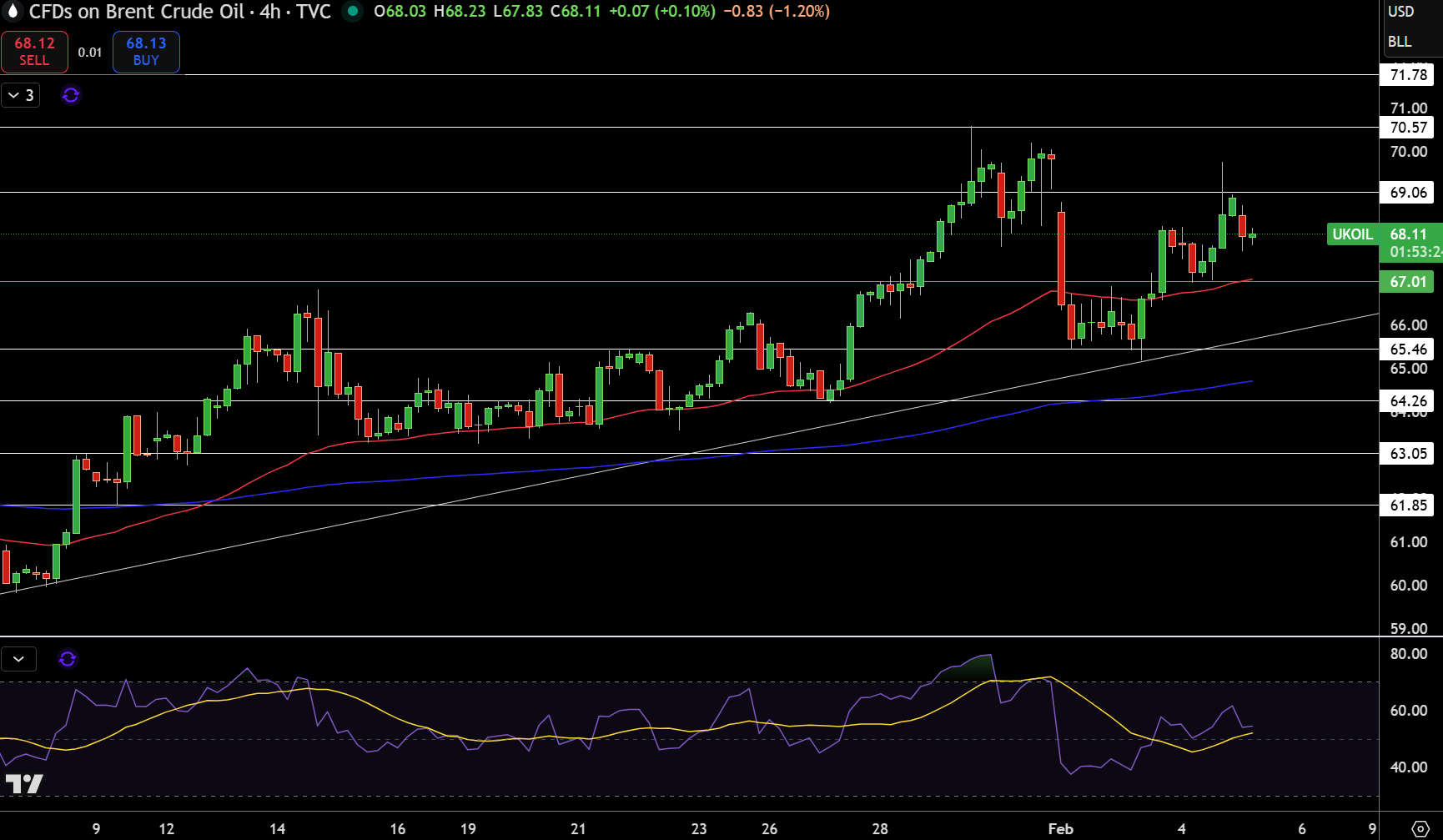Click the UKOIL price label

click(1352, 234)
